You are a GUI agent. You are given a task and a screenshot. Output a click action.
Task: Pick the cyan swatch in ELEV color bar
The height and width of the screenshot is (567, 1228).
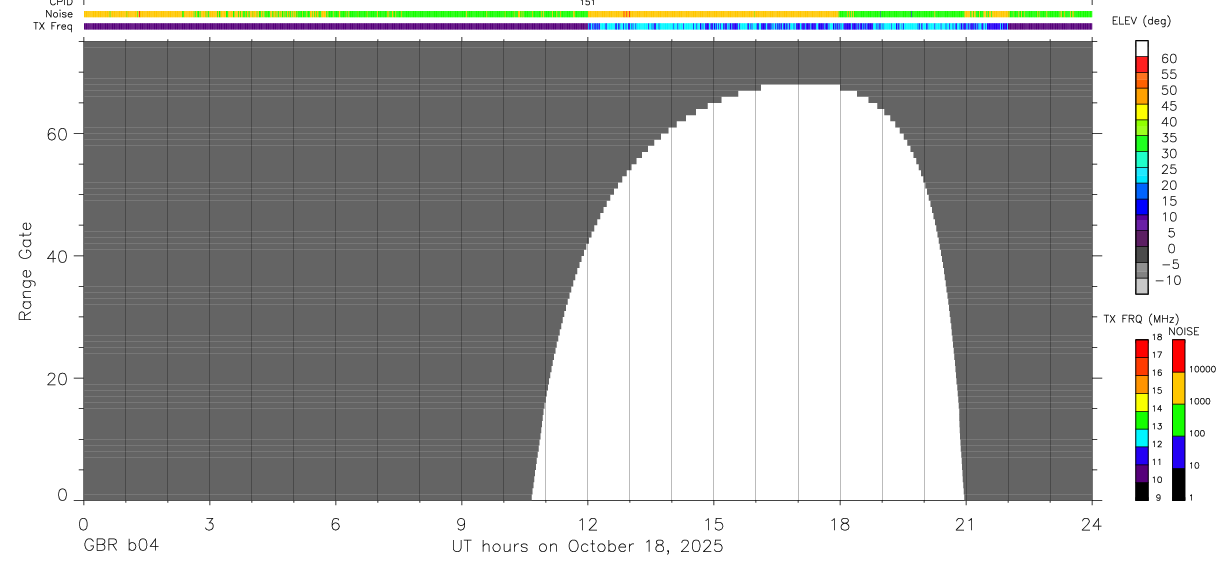tap(1142, 175)
